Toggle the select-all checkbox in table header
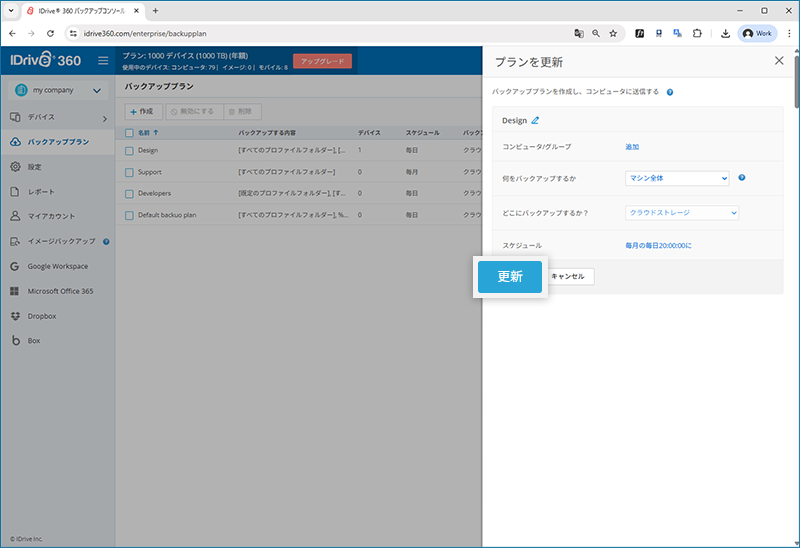800x548 pixels. pyautogui.click(x=129, y=132)
